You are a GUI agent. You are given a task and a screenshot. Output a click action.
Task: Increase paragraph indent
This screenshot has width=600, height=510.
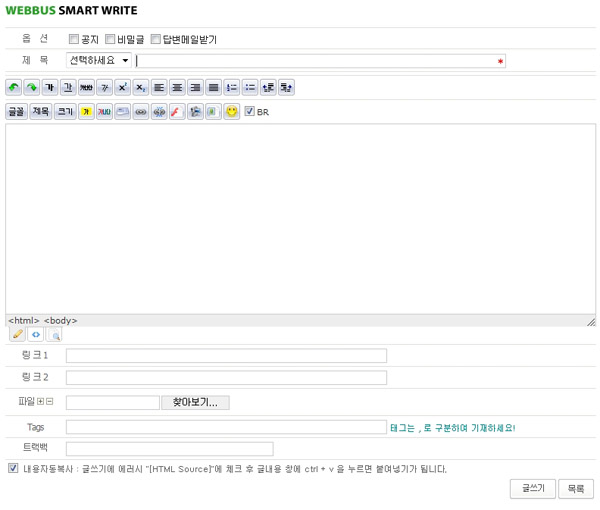(286, 88)
